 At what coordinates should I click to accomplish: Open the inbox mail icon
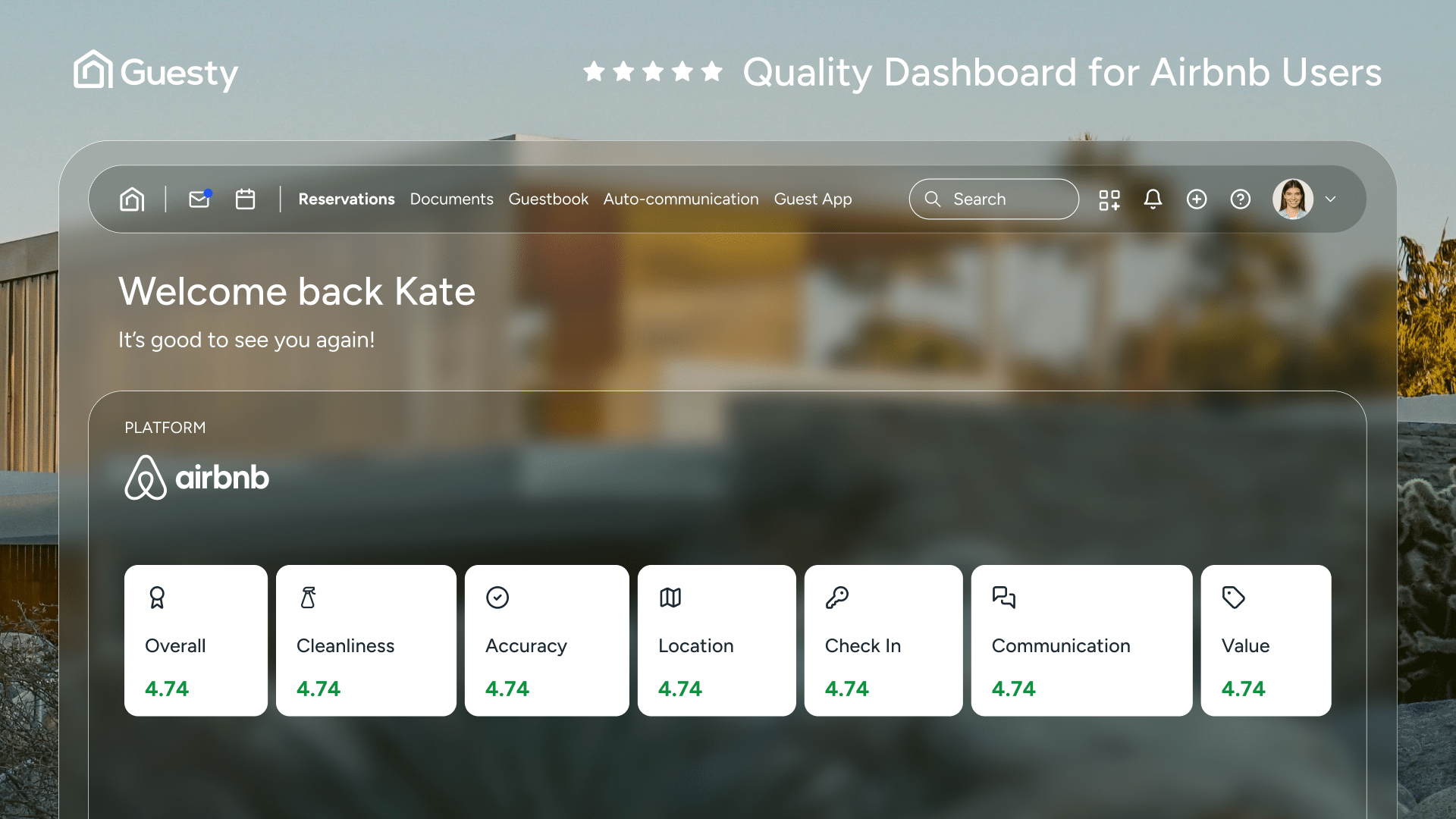click(199, 199)
